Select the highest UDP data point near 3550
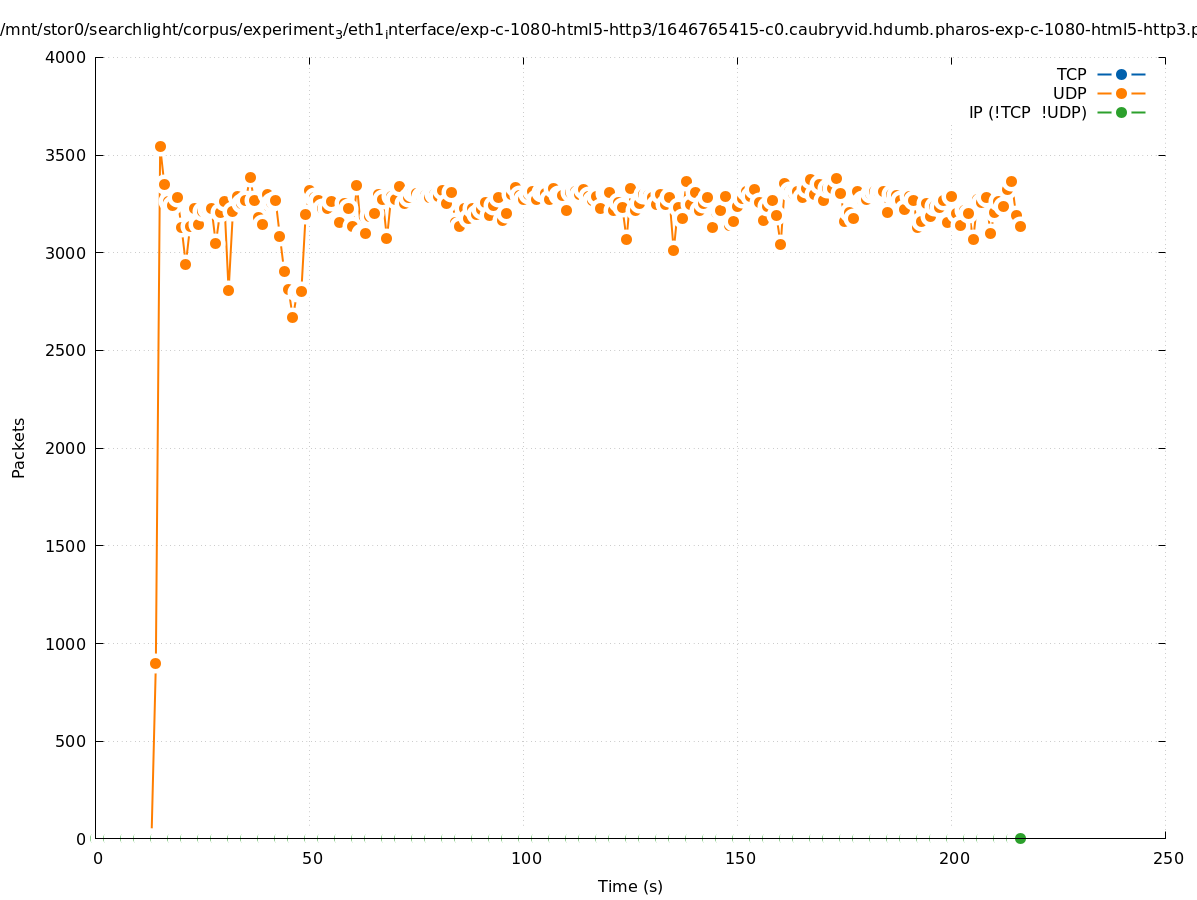This screenshot has width=1197, height=900. pyautogui.click(x=160, y=146)
